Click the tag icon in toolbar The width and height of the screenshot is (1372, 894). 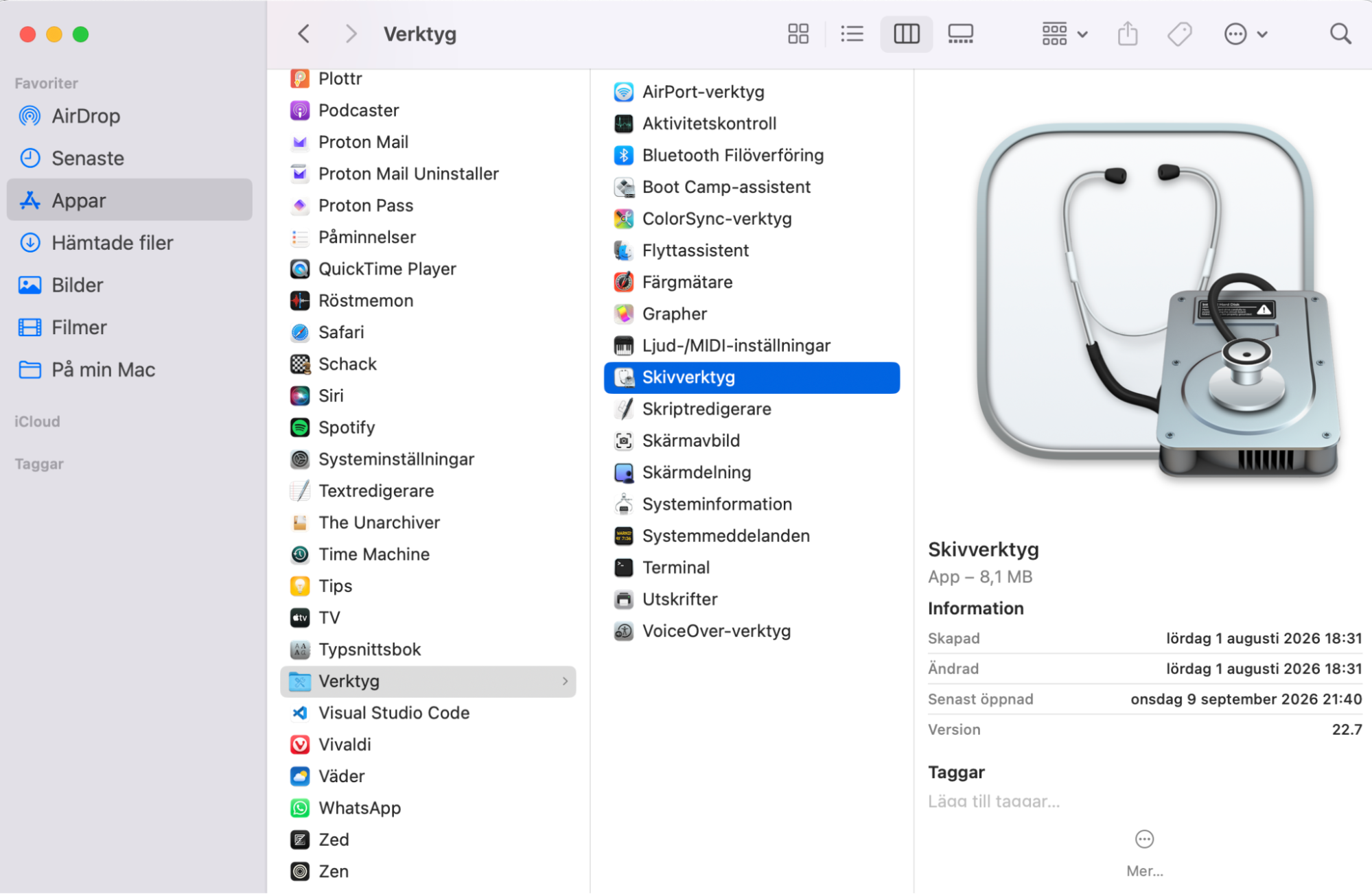(x=1180, y=34)
